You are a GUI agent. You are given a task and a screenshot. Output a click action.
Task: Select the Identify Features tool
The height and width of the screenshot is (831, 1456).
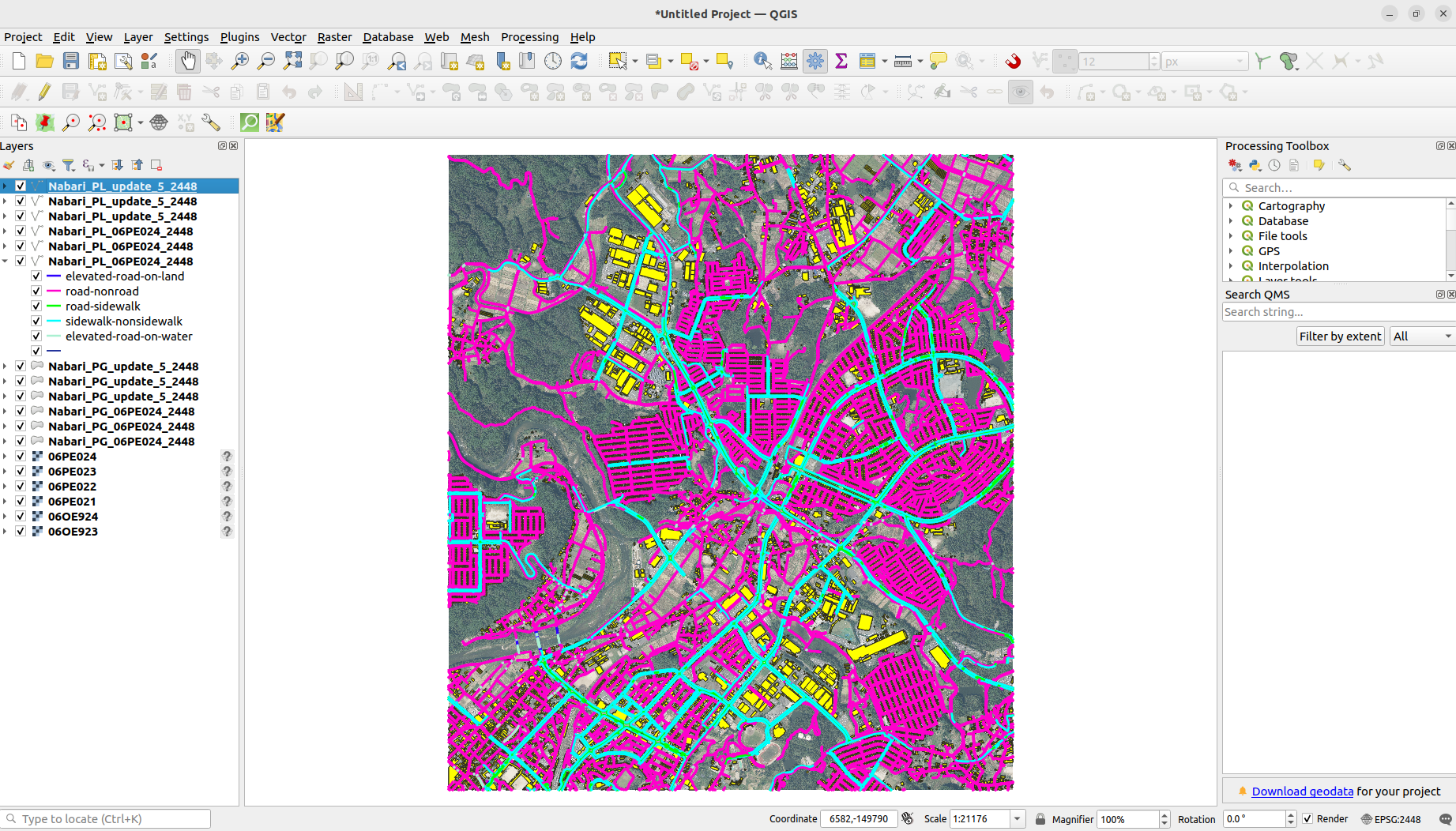coord(762,61)
